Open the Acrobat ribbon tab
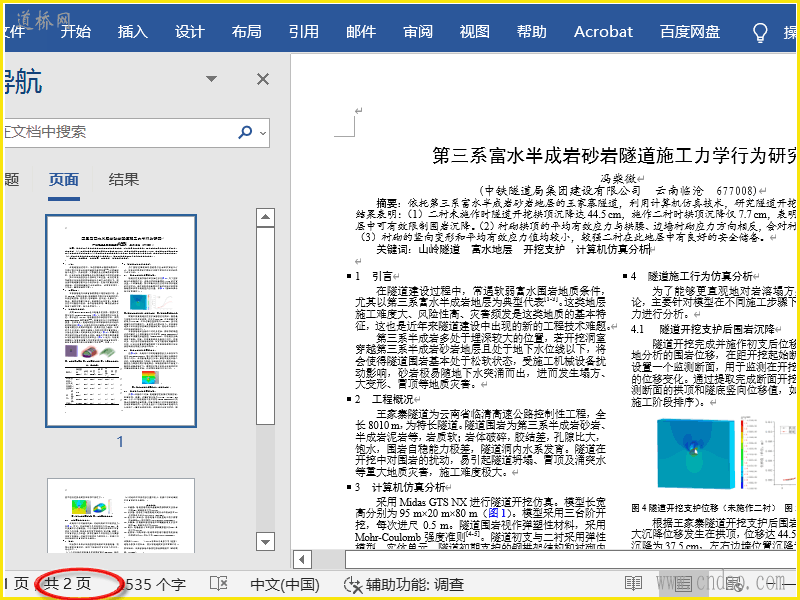 (603, 32)
